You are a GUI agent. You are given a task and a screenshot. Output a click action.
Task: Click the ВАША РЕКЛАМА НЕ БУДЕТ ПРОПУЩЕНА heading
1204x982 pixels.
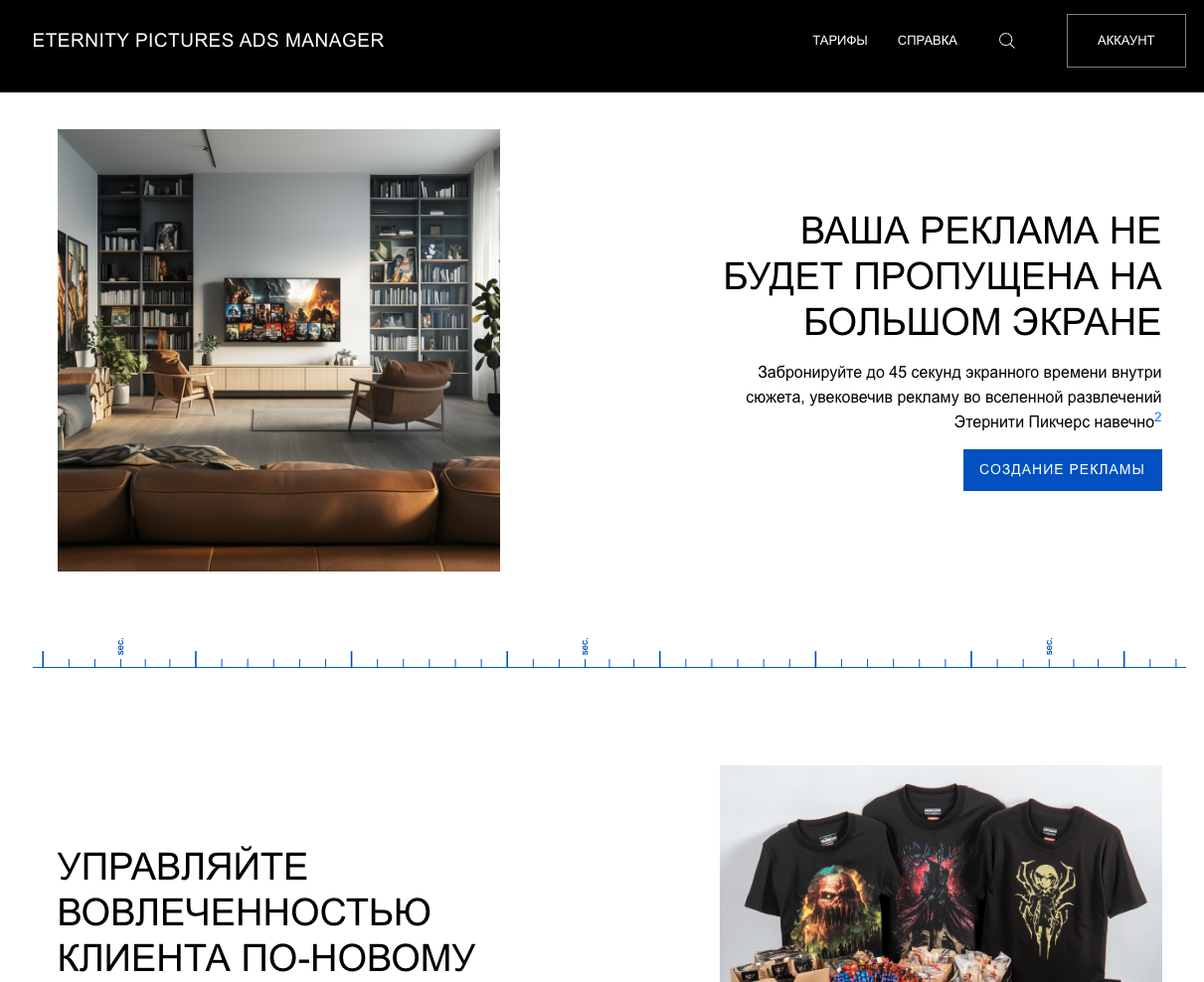(942, 276)
